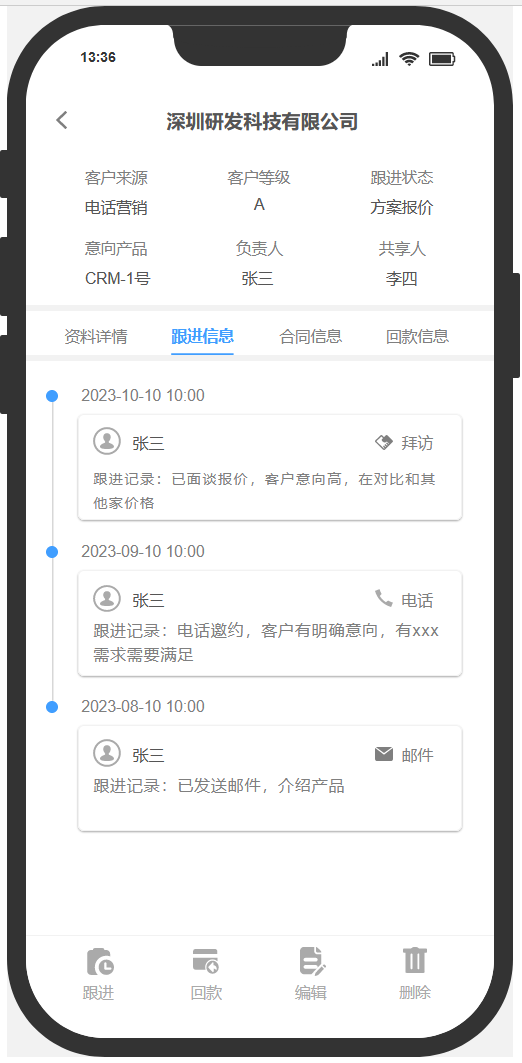Open the 合同信息 tab
Viewport: 522px width, 1063px height.
click(x=310, y=336)
